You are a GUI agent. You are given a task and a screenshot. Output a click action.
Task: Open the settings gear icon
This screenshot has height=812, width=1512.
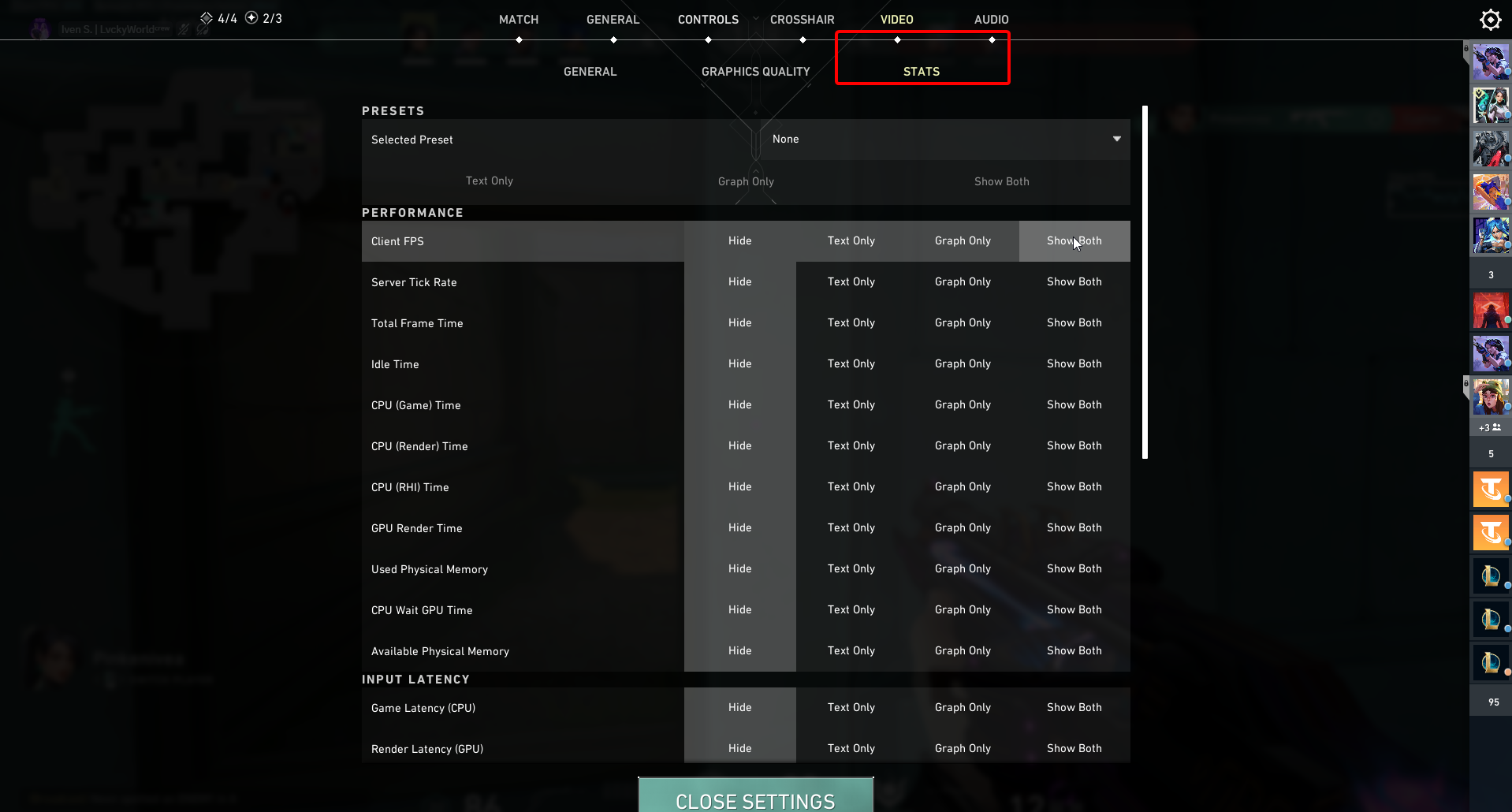point(1490,20)
